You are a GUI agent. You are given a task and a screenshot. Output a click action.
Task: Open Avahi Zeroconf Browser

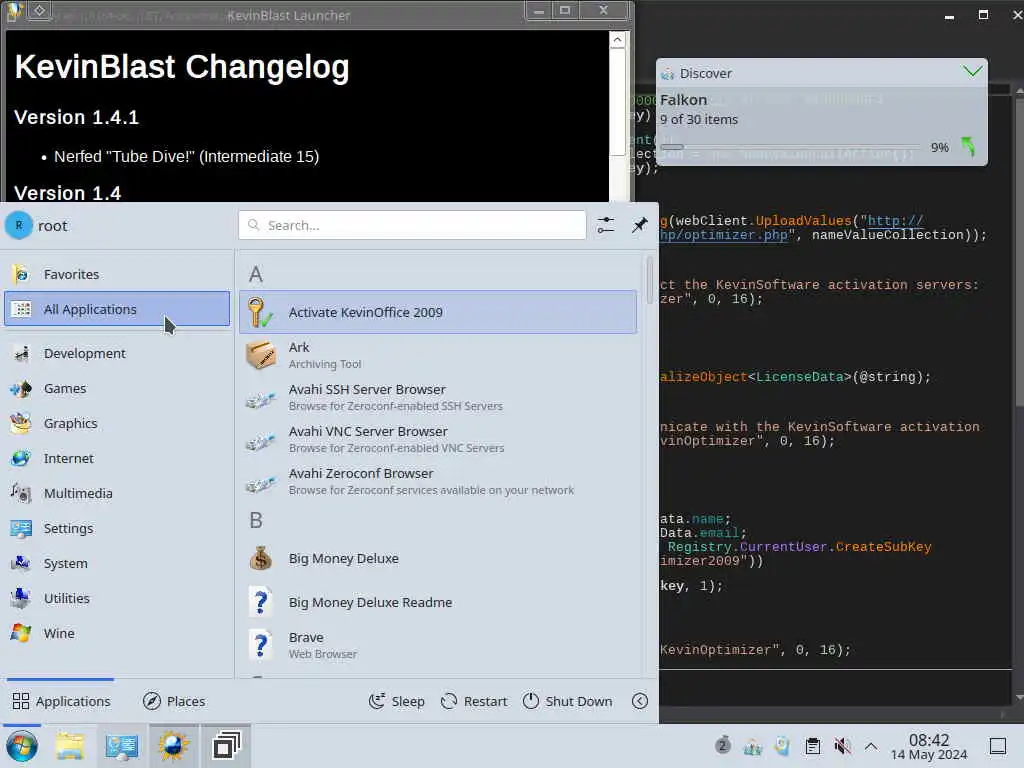(x=438, y=481)
